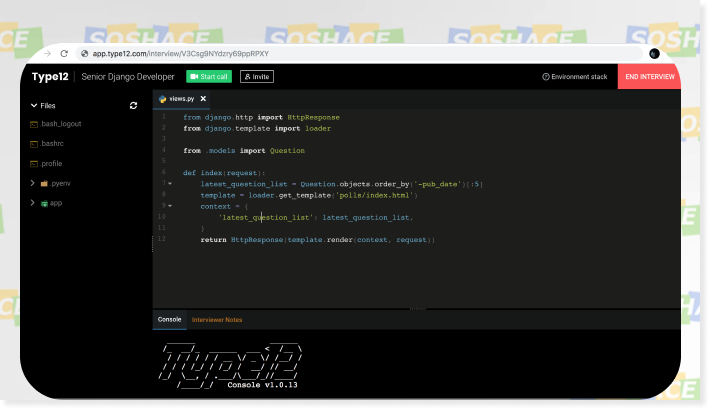Click the .bashrc file icon
This screenshot has width=710, height=410.
[x=34, y=144]
